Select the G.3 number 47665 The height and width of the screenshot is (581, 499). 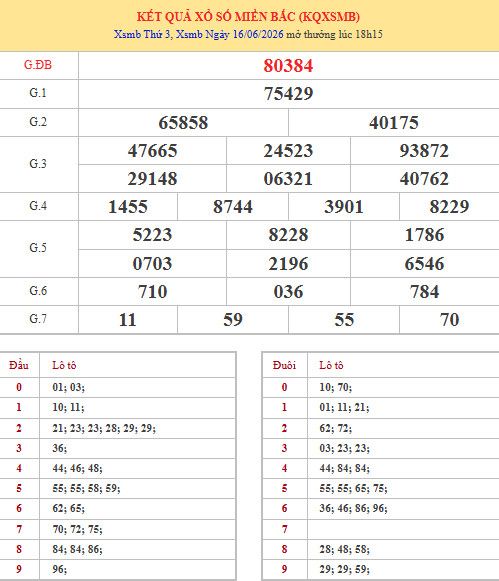click(153, 151)
